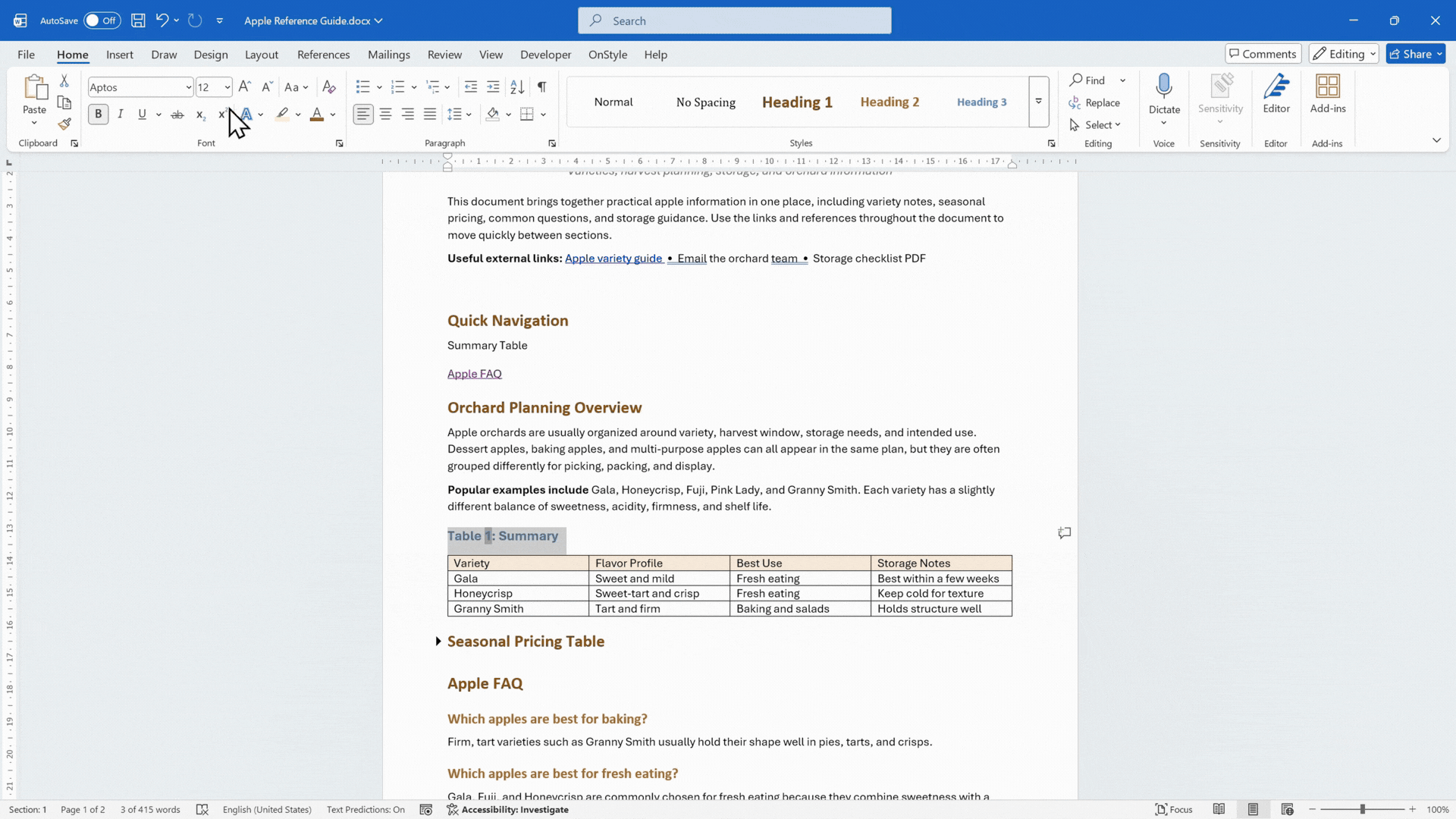1456x819 pixels.
Task: Click the Comments button
Action: click(1263, 54)
